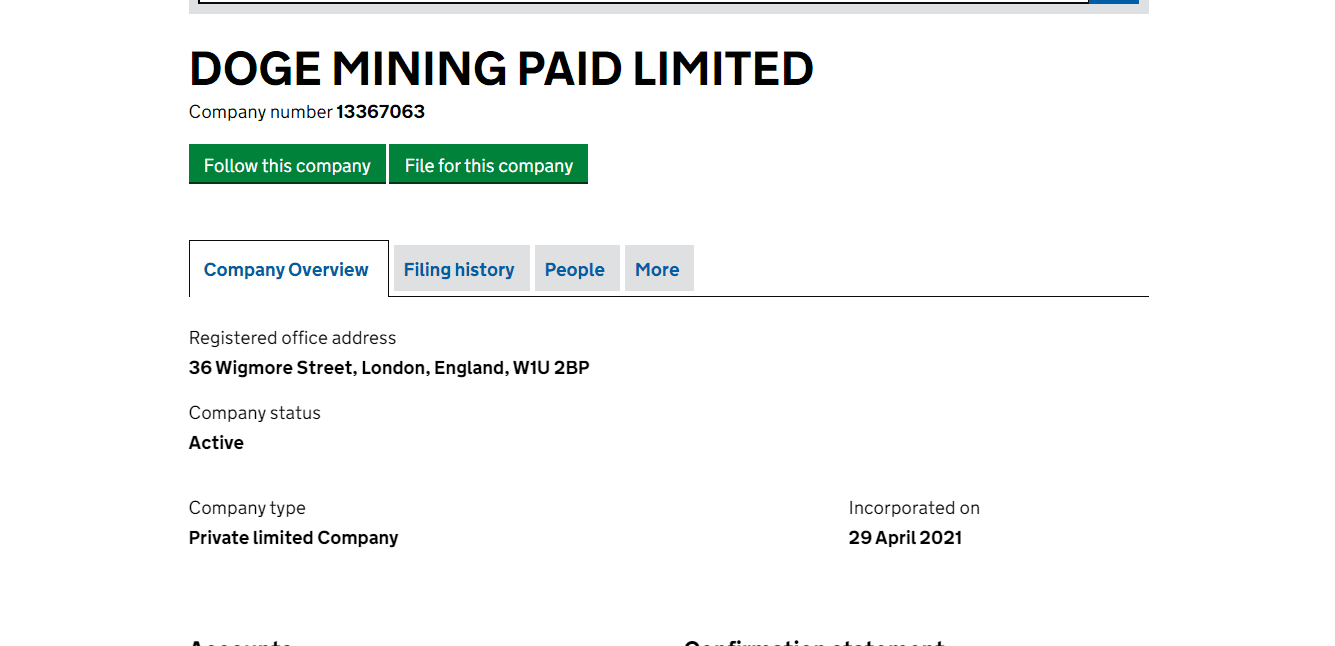Click the "Company number" label text

pos(260,112)
